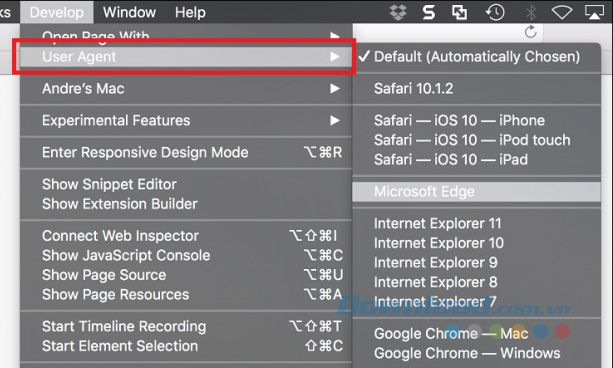The width and height of the screenshot is (613, 368).
Task: Choose Start Timeline Recording
Action: pyautogui.click(x=186, y=326)
